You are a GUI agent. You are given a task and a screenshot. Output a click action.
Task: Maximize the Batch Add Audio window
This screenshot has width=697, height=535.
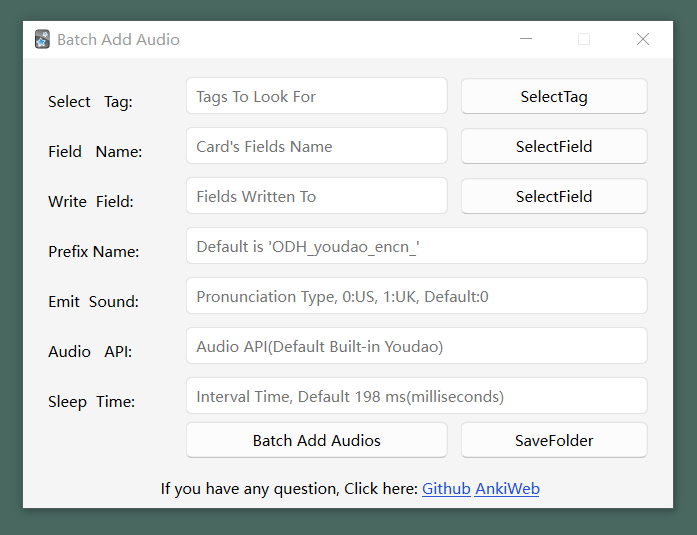[x=584, y=40]
